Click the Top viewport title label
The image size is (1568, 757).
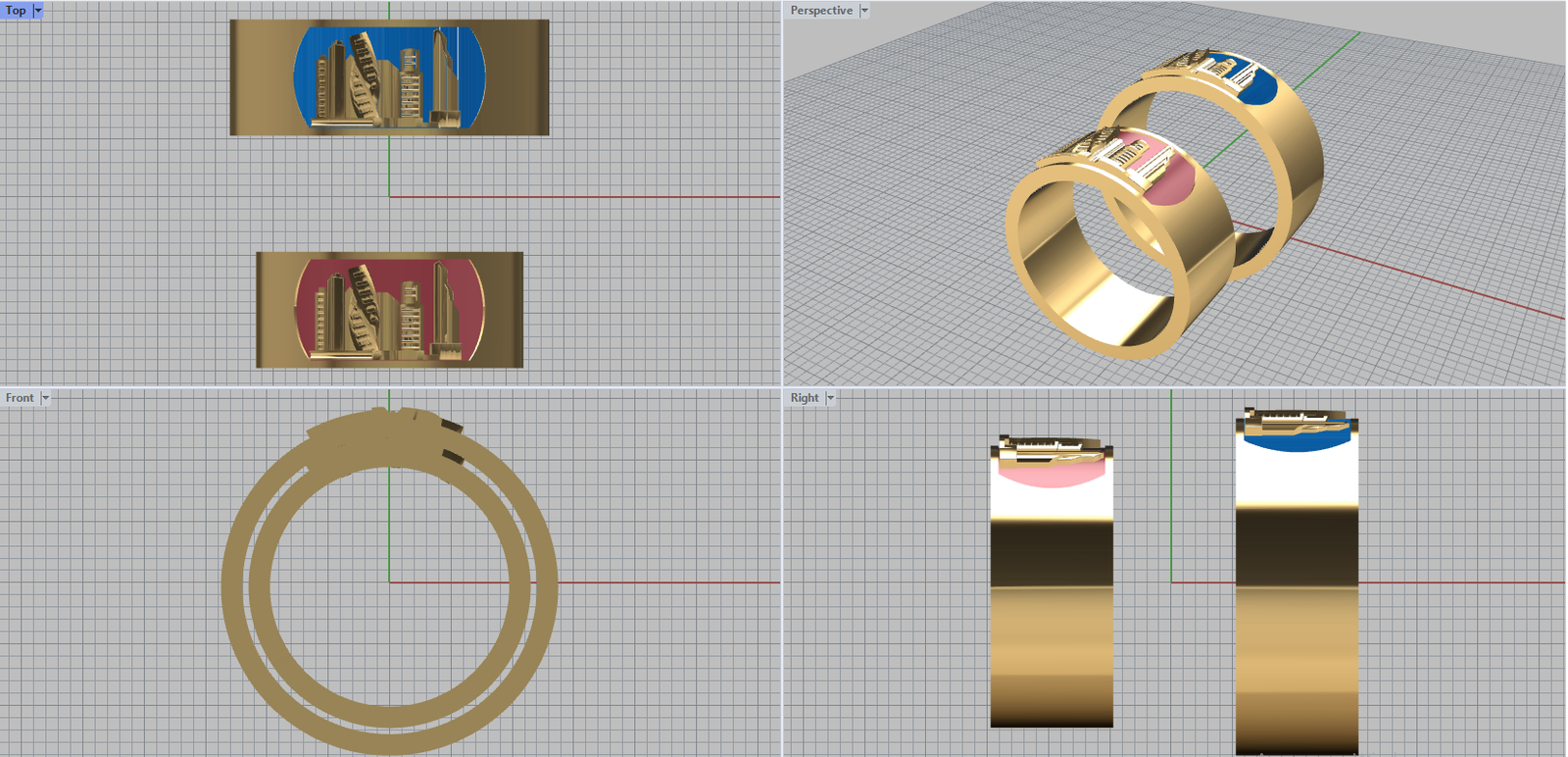tap(16, 11)
